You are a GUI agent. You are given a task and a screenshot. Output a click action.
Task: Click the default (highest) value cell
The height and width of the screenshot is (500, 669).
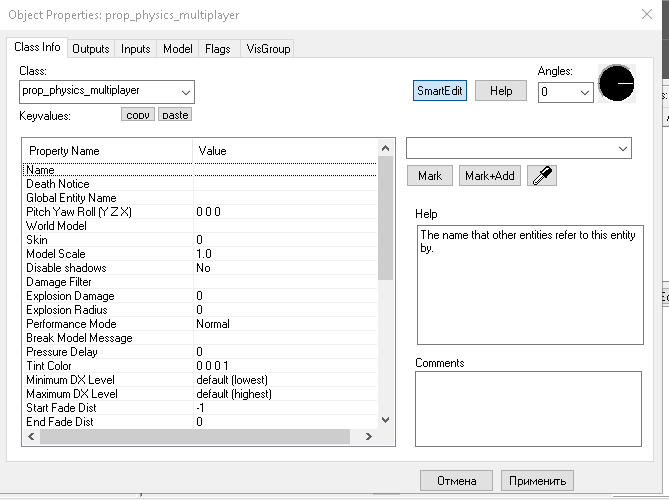coord(234,394)
